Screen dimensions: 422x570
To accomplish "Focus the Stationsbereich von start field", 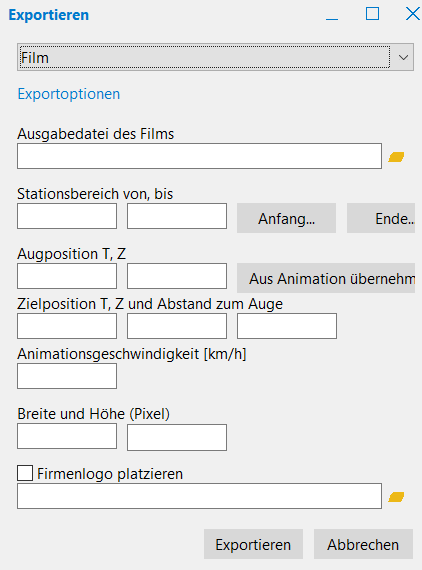I will pos(67,216).
